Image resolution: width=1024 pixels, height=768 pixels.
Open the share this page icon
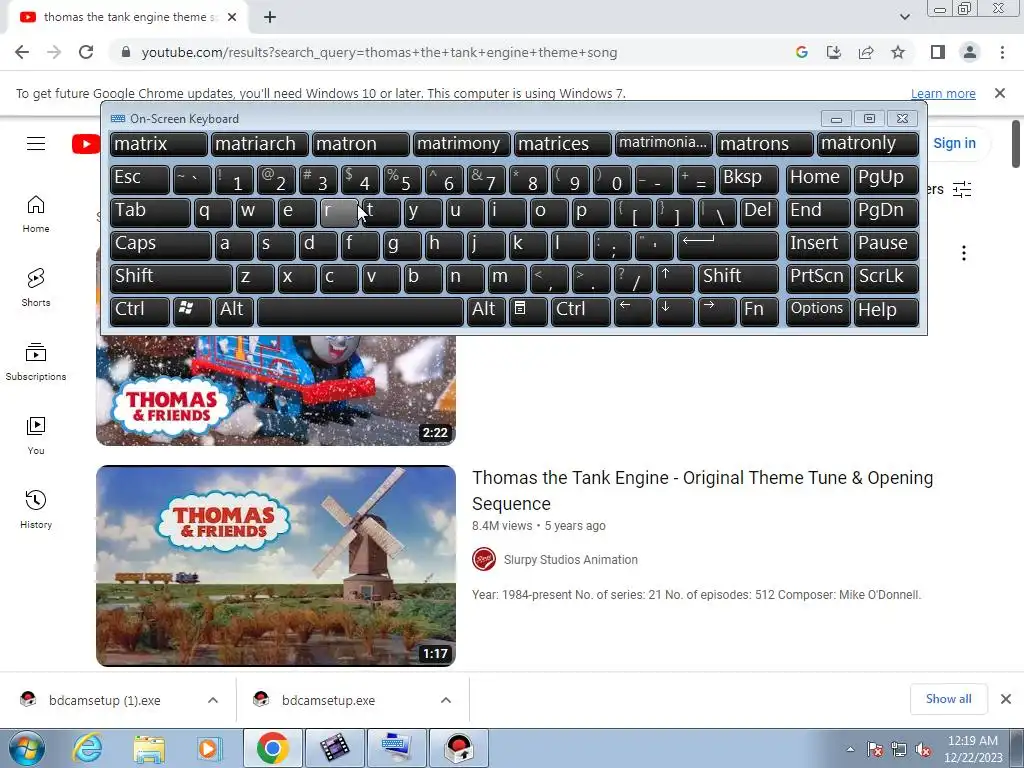tap(866, 52)
